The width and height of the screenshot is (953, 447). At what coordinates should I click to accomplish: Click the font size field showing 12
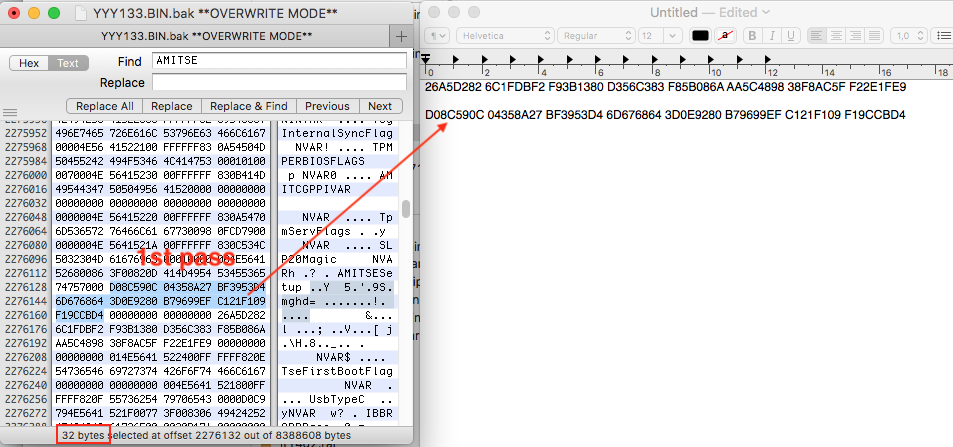[651, 36]
